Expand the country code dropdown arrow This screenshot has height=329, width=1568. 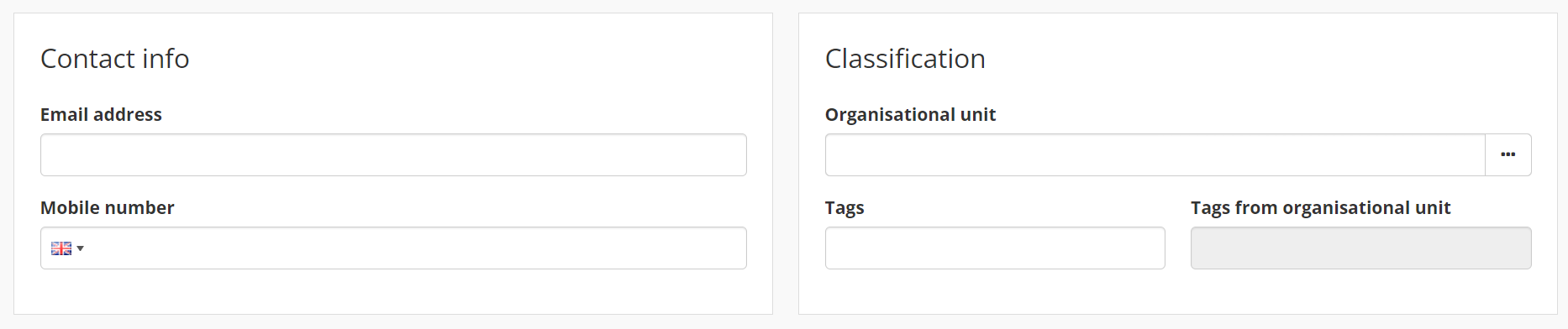click(81, 248)
